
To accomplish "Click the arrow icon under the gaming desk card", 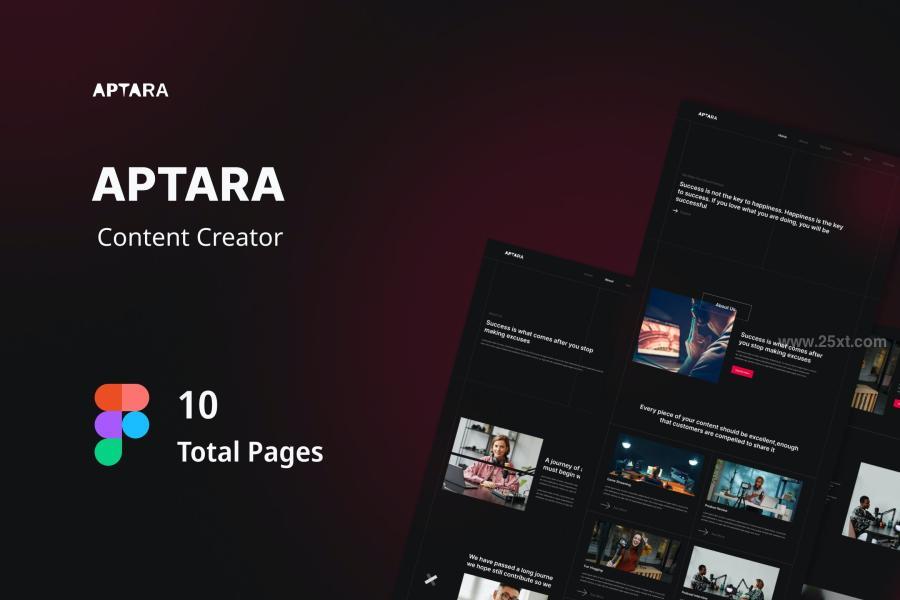I will [605, 505].
